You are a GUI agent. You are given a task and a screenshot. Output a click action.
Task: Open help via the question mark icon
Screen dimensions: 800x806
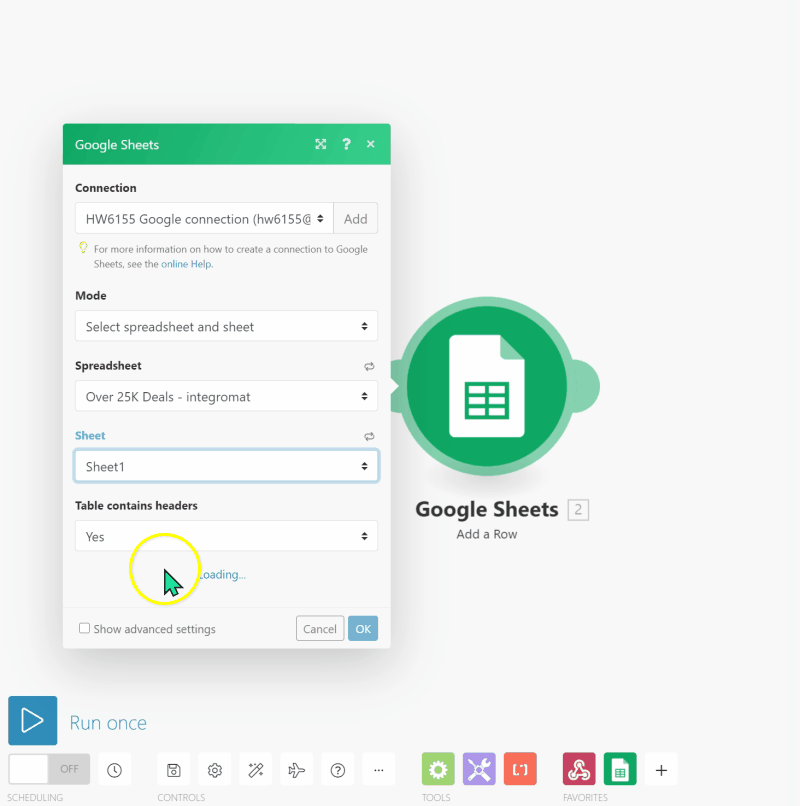tap(337, 769)
